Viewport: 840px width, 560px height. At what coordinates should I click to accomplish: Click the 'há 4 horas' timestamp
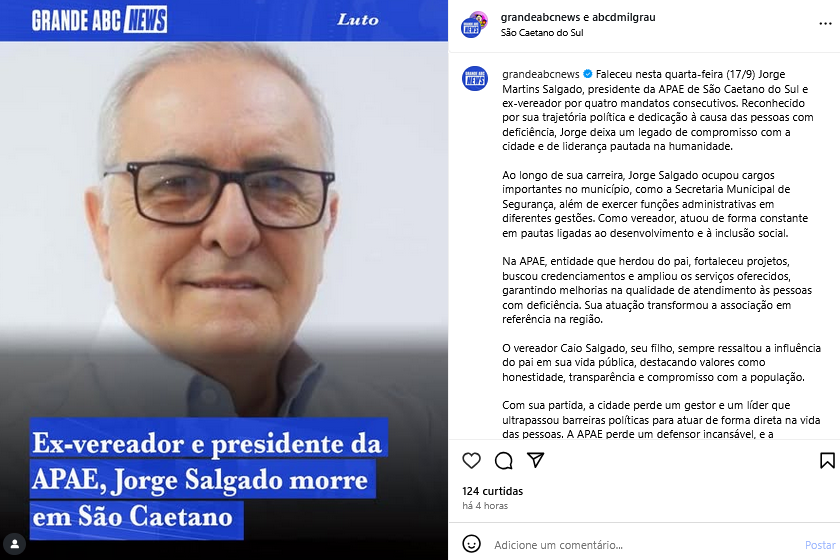[x=485, y=506]
